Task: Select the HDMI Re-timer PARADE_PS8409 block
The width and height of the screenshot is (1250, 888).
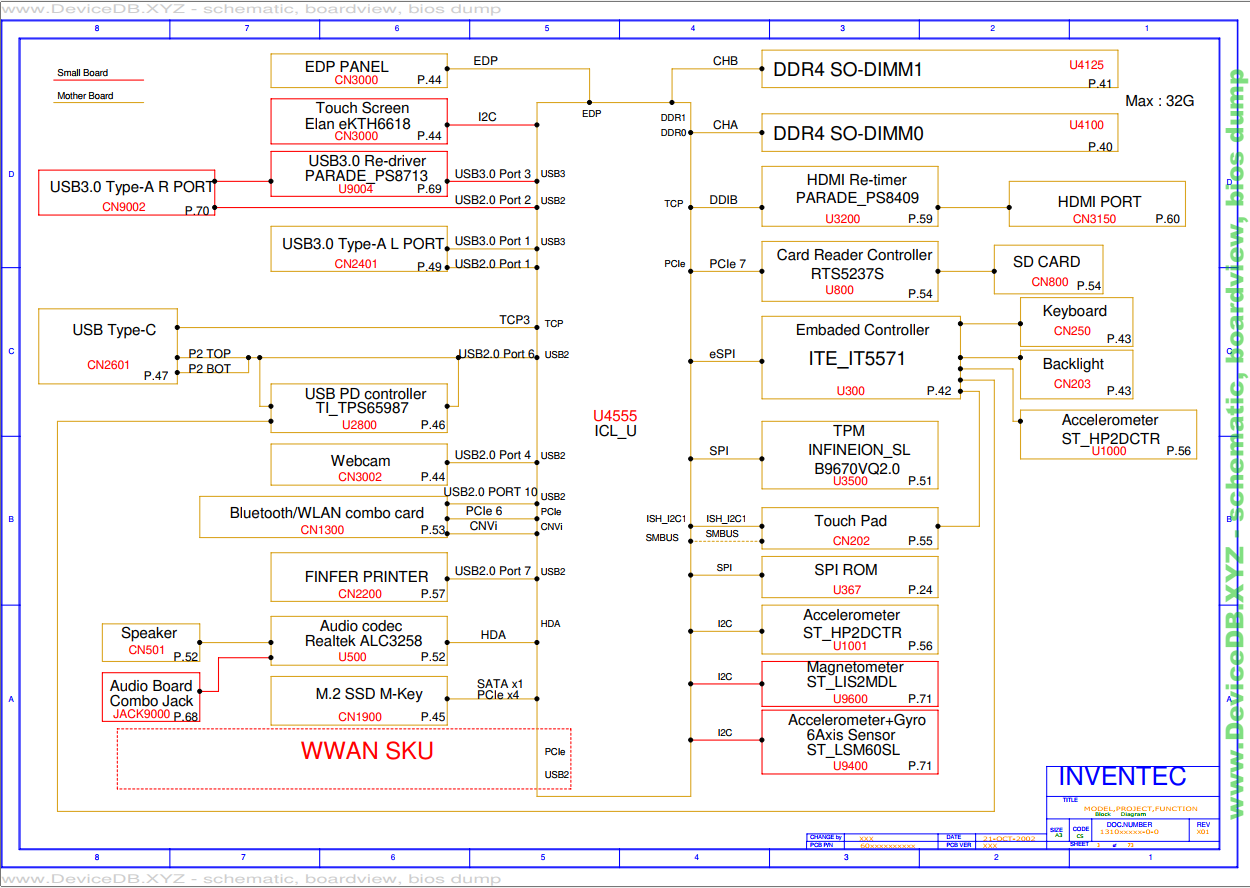Action: click(x=850, y=197)
